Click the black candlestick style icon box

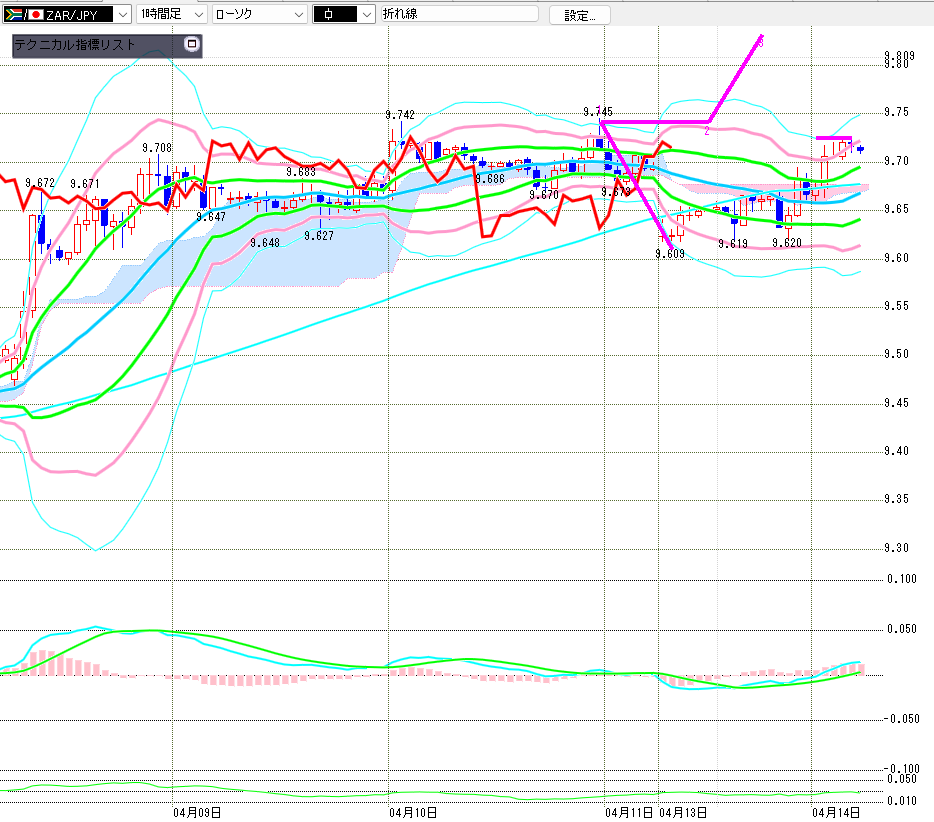(334, 14)
